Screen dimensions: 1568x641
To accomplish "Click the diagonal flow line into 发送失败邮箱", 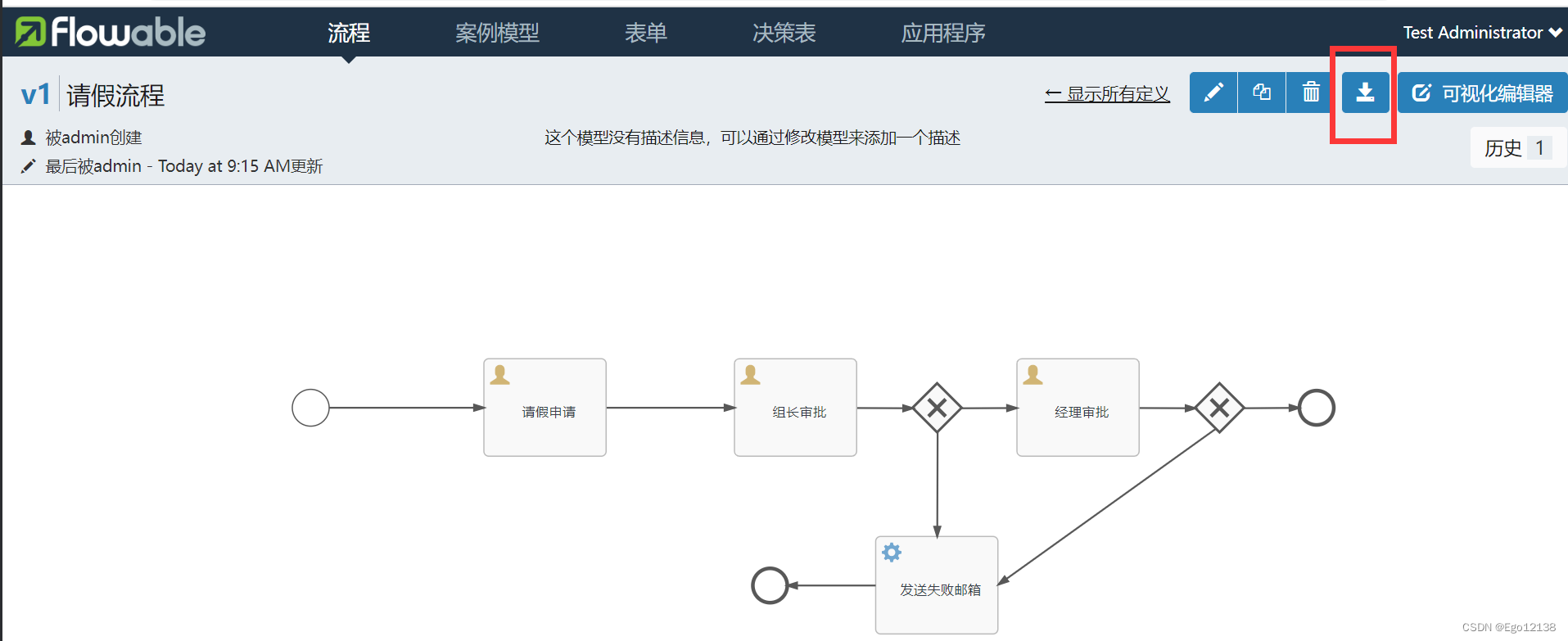I will tap(1107, 507).
